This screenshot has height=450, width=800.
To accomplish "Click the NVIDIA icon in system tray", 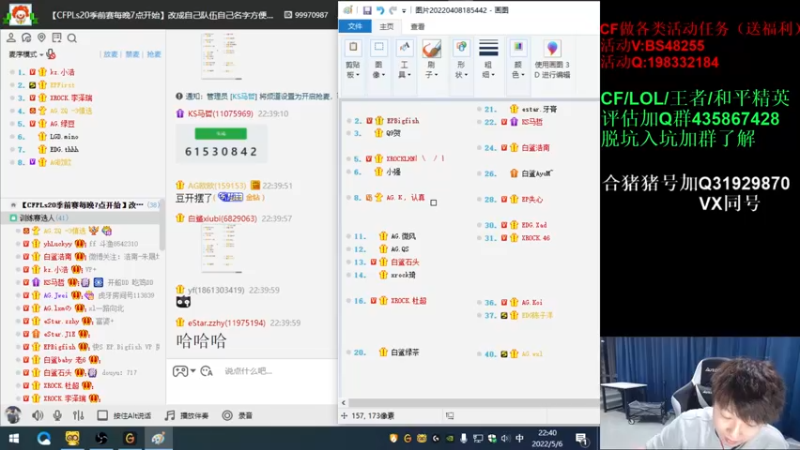I will pos(449,438).
